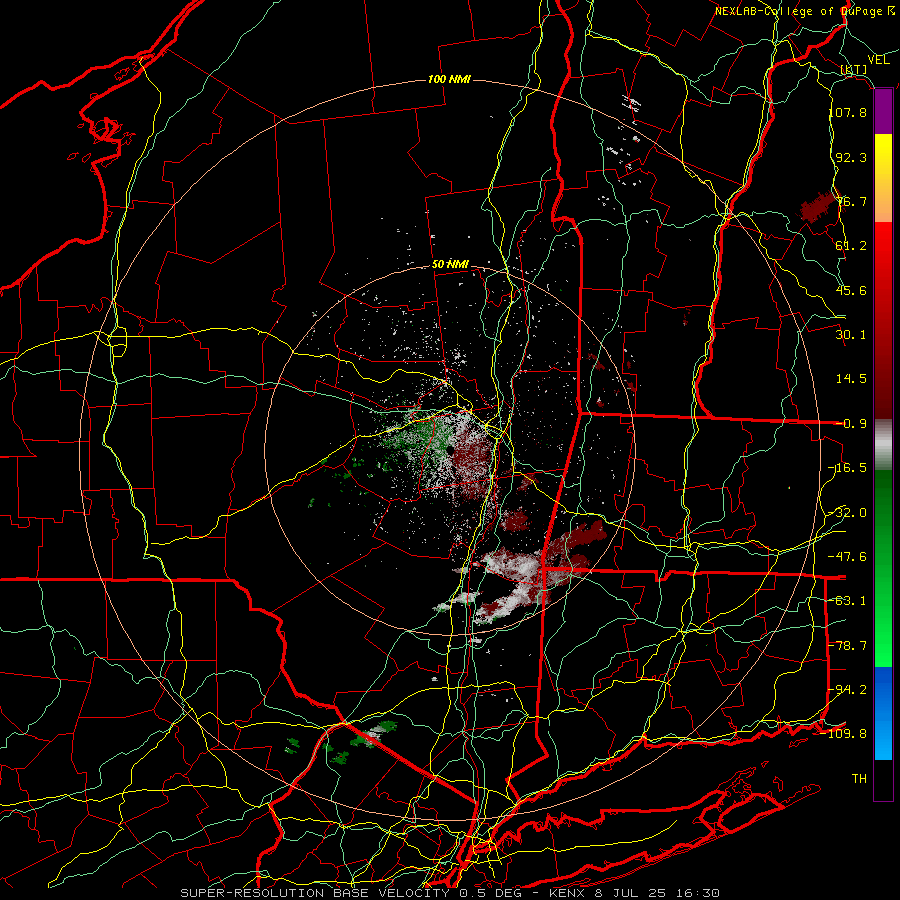Screen dimensions: 900x900
Task: Pick the red outbound segment of the color bar
Action: tap(883, 320)
